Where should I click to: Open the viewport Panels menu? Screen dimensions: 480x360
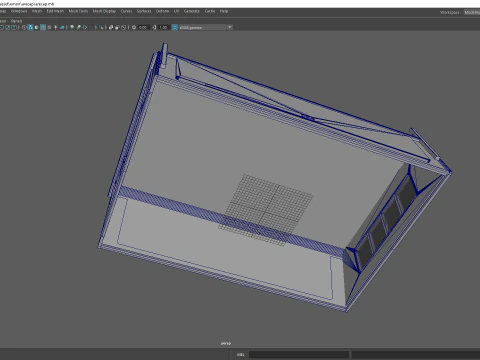pos(16,21)
